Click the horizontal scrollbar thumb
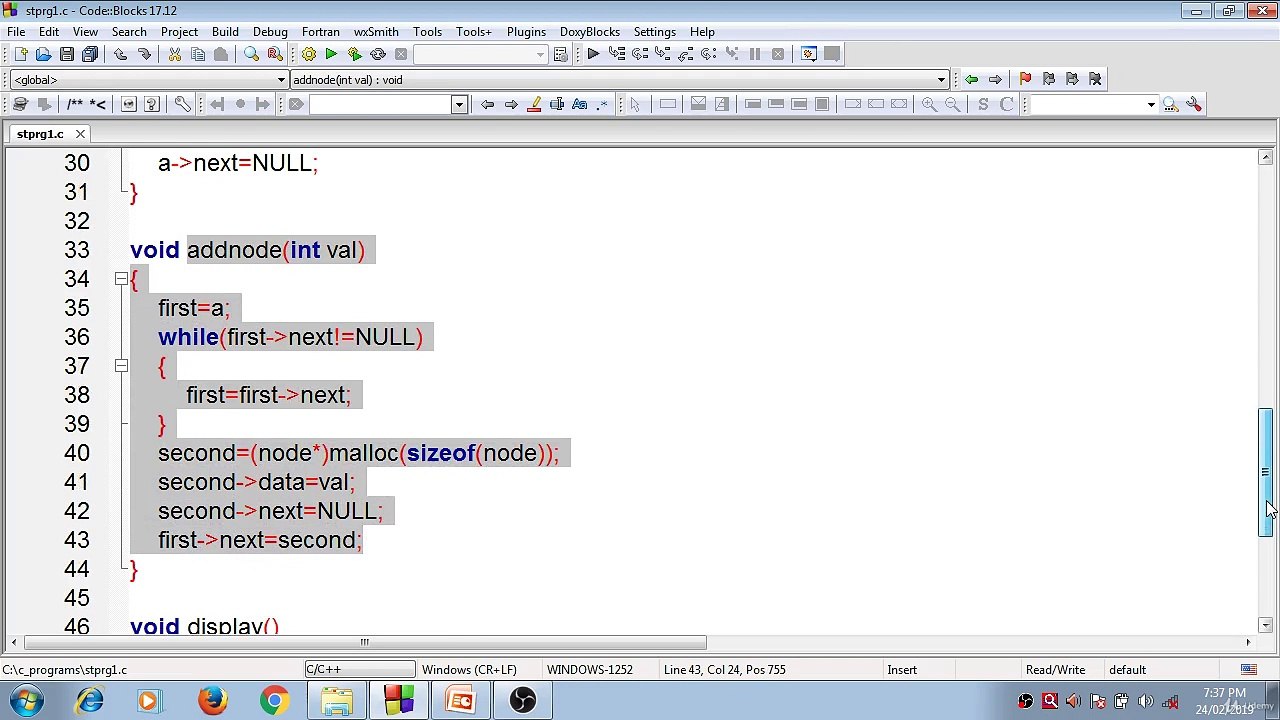The image size is (1280, 720). click(364, 643)
